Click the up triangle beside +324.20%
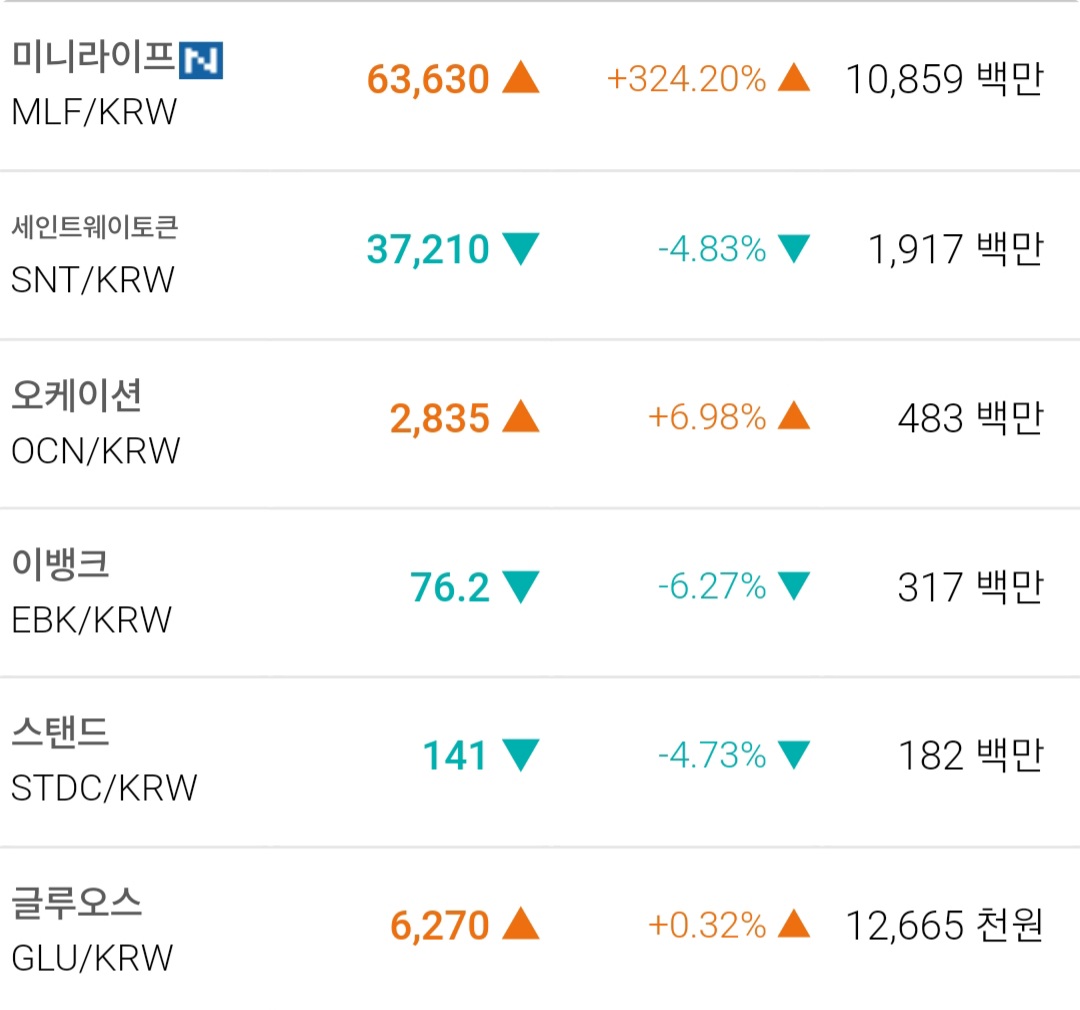The image size is (1080, 1010). [793, 78]
